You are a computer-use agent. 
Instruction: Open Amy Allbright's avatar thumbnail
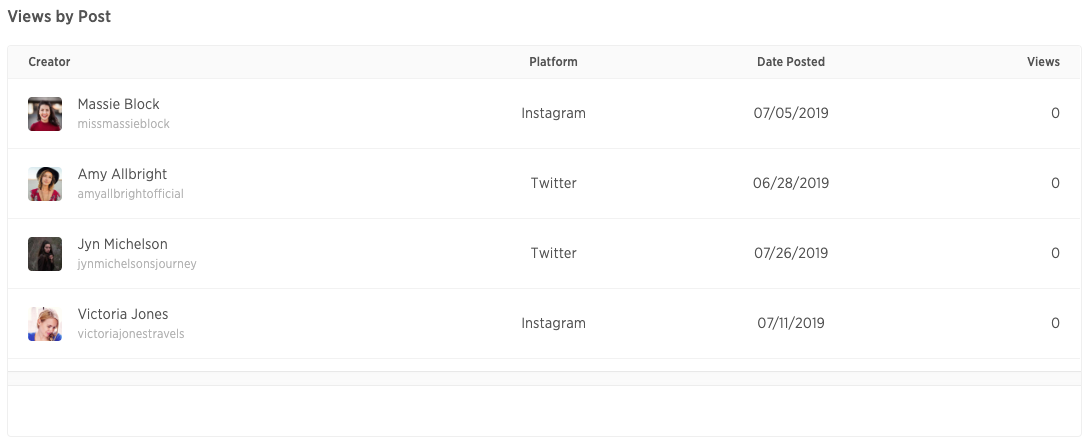point(45,184)
